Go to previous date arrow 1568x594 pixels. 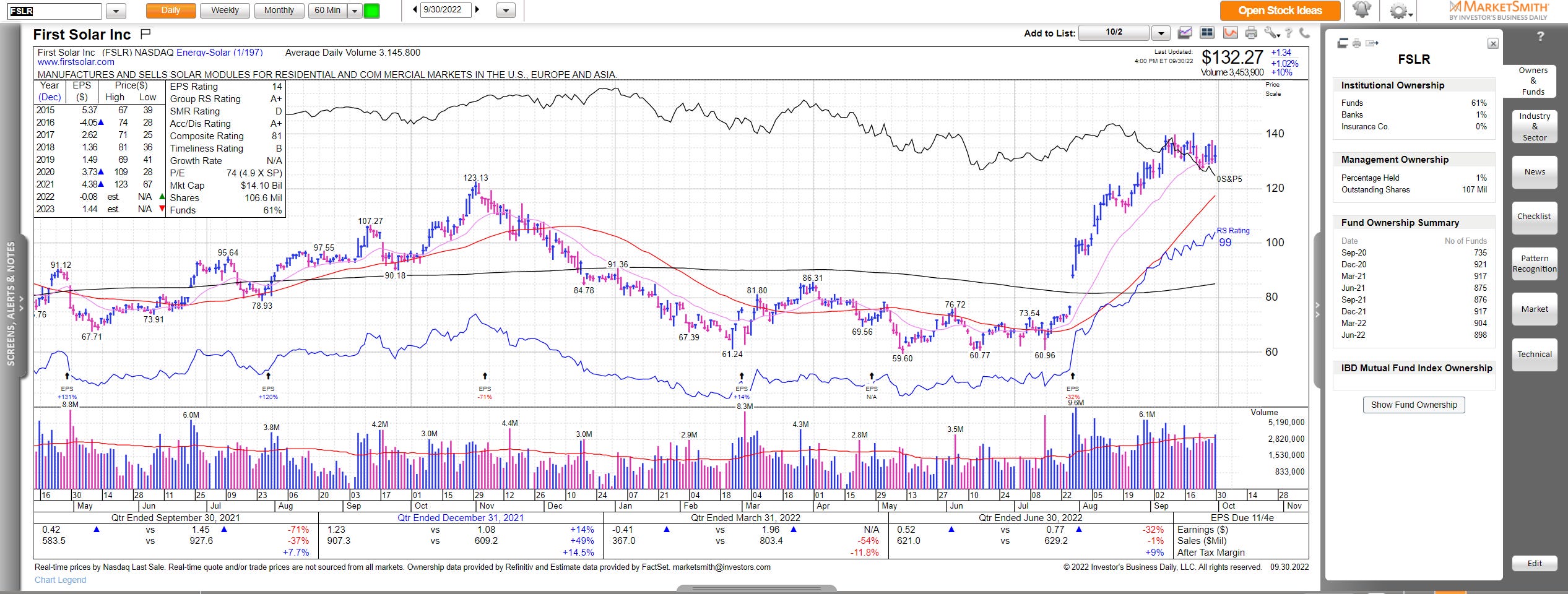tap(415, 9)
